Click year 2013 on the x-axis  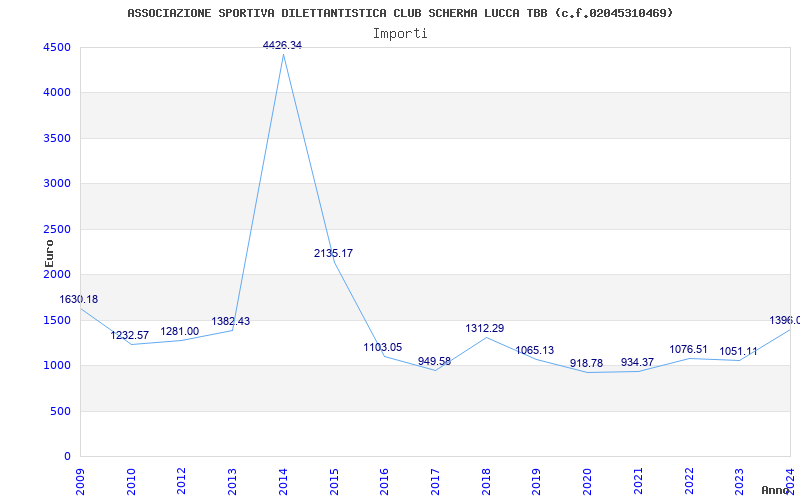[x=233, y=481]
